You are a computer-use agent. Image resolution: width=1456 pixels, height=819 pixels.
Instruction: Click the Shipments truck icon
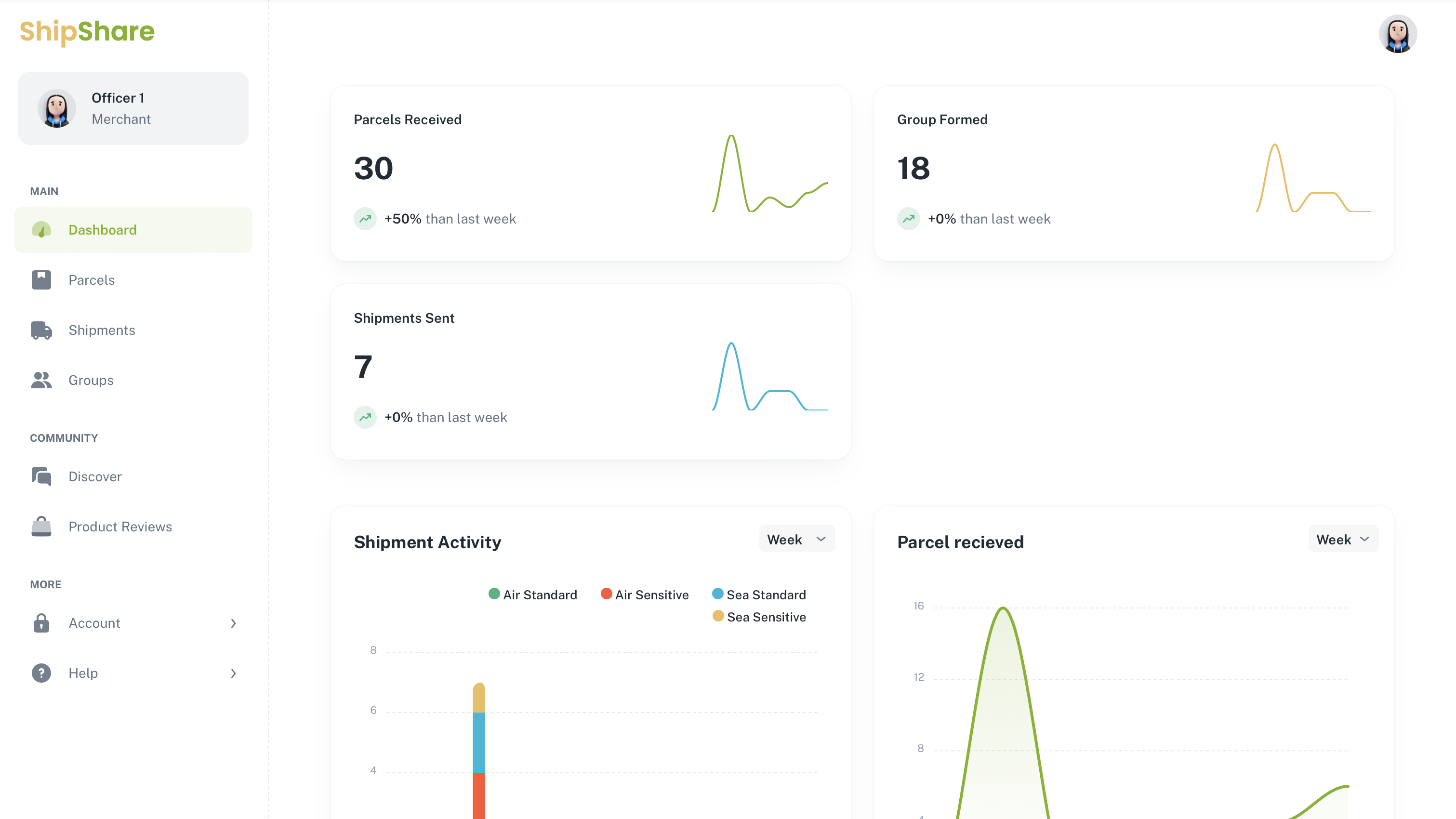click(x=41, y=330)
